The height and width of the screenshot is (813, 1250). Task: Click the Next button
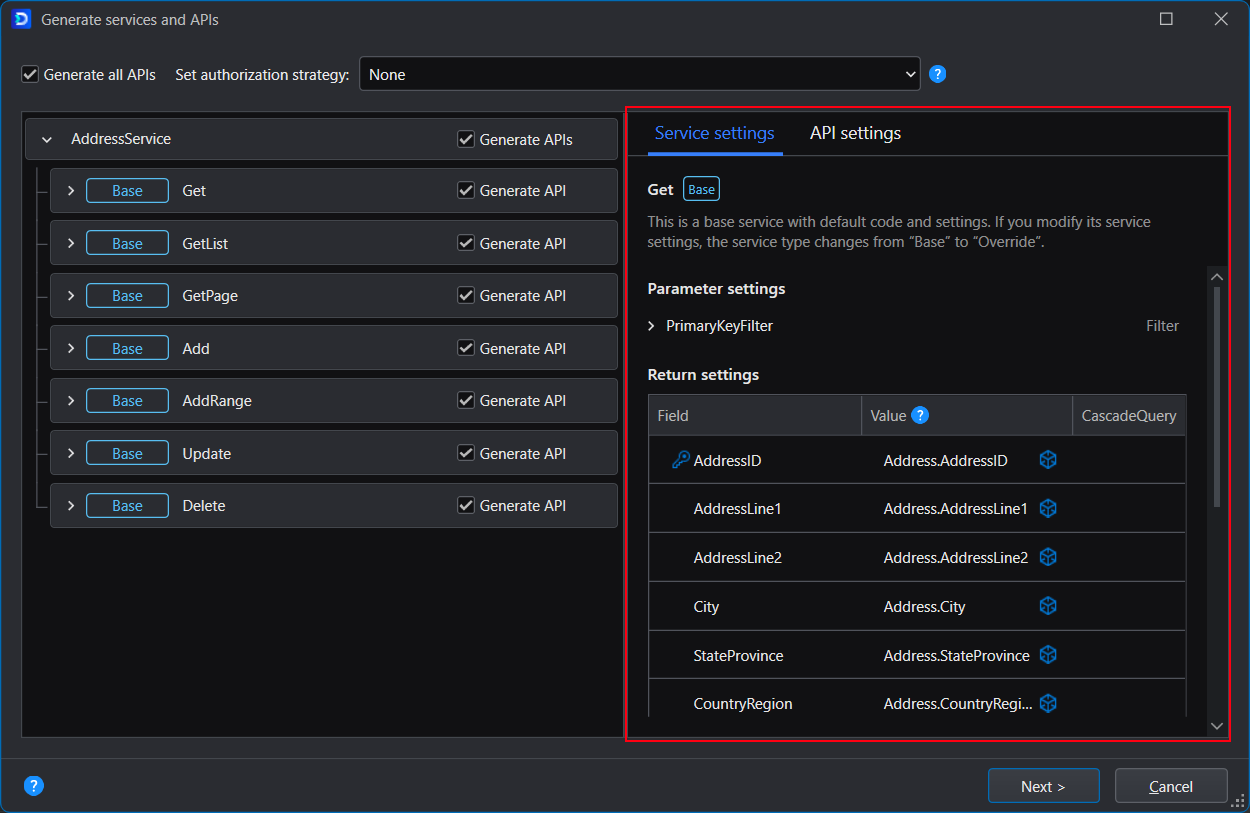(x=1043, y=786)
